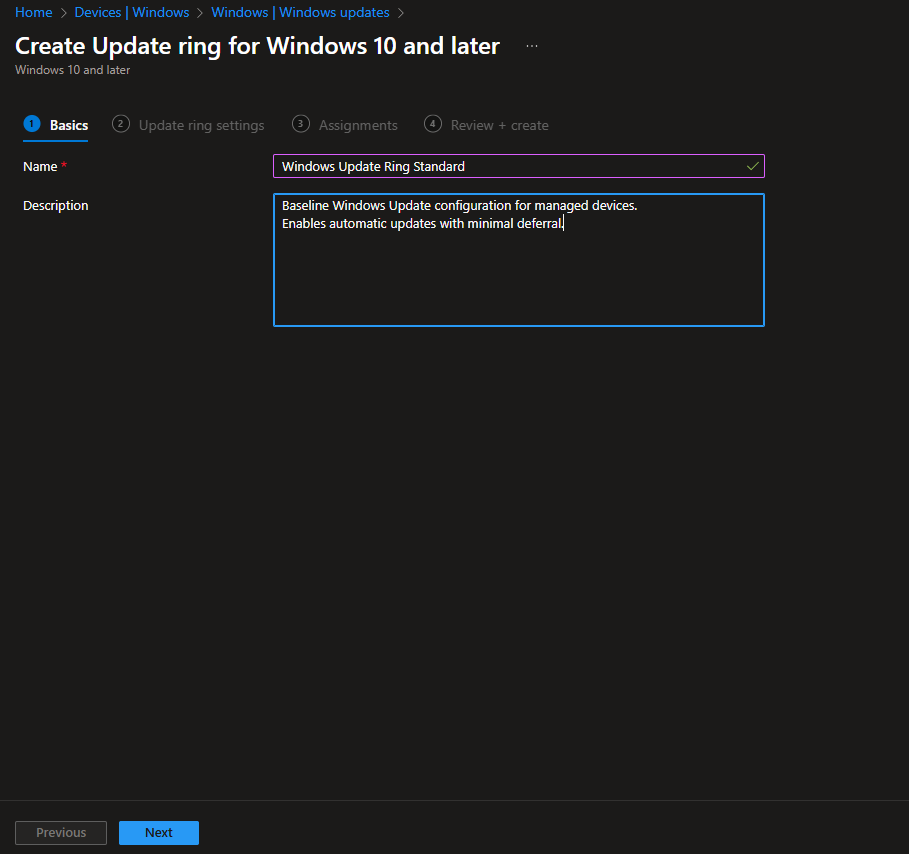This screenshot has height=854, width=909.
Task: Click inside the Description text area
Action: coord(518,270)
